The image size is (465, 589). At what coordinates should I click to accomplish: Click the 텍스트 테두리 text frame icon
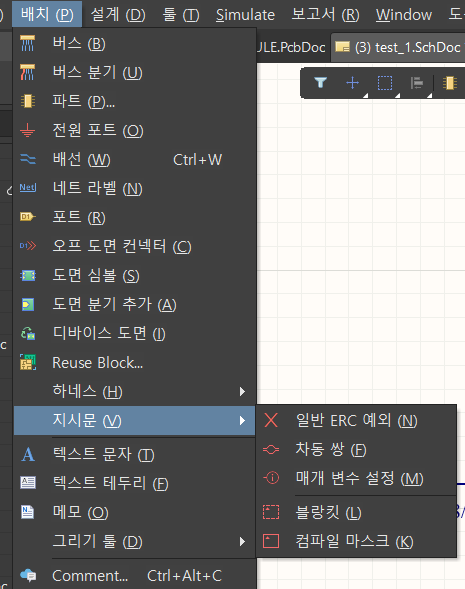click(x=27, y=482)
